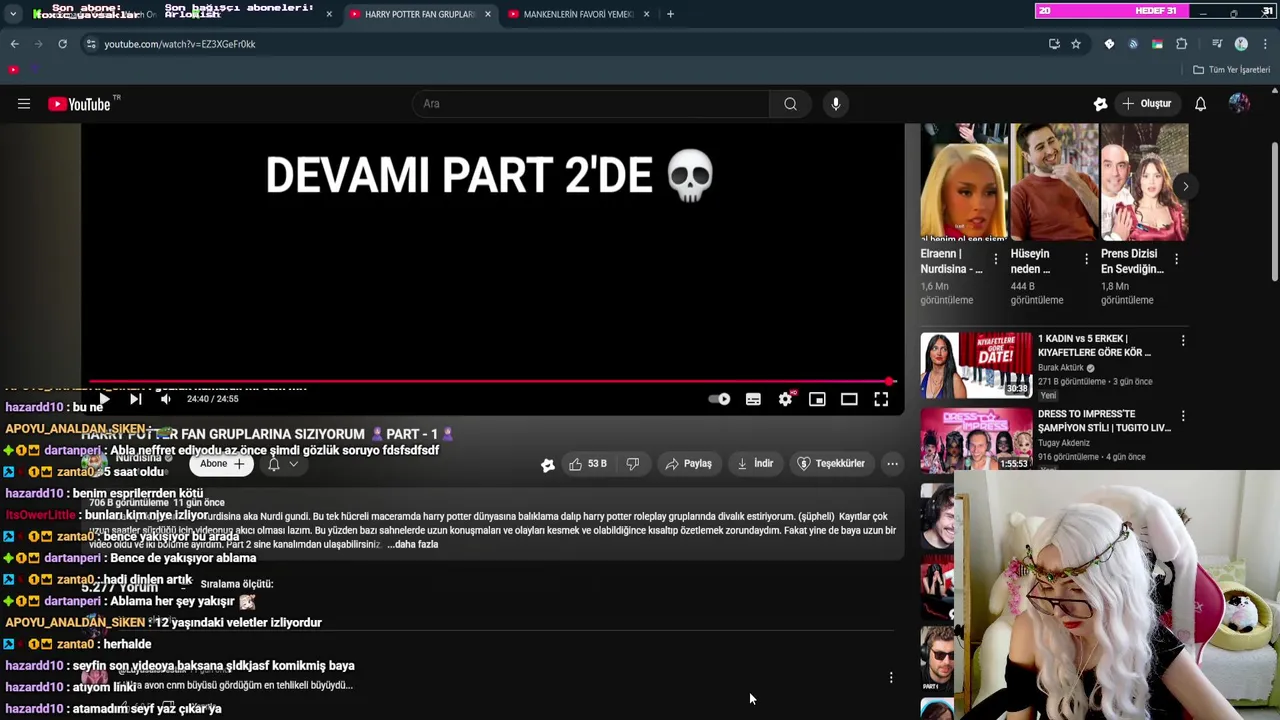Skip to the next video
This screenshot has width=1280, height=720.
pos(135,399)
